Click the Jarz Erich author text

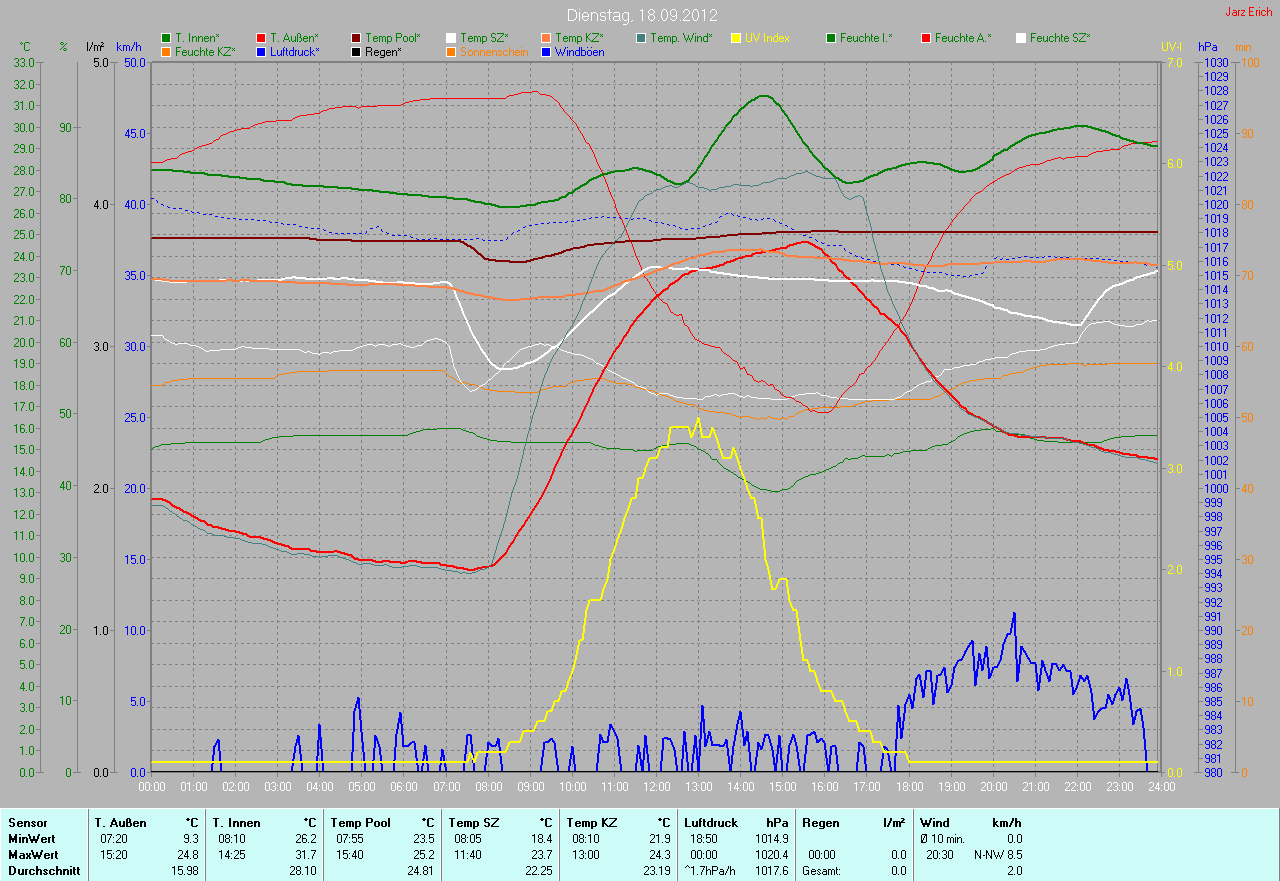click(1249, 12)
